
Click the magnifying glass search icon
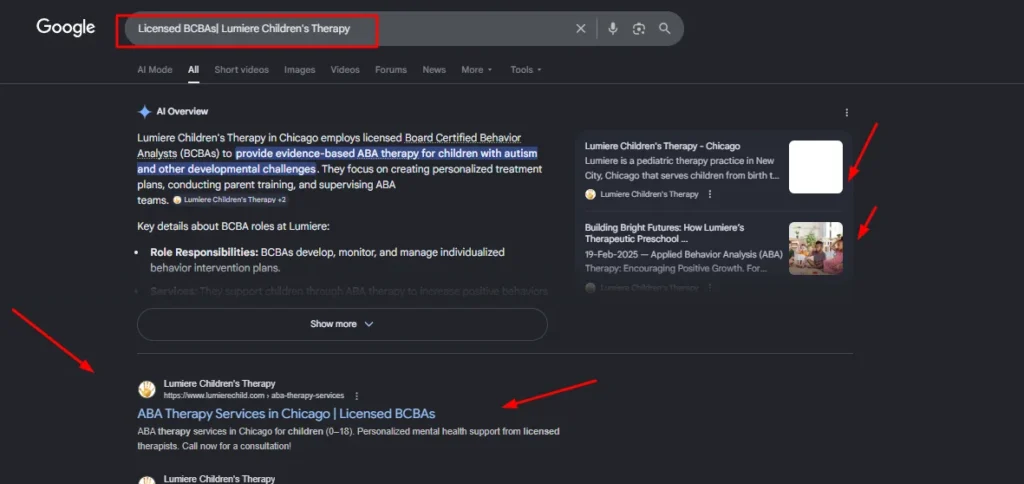[665, 29]
